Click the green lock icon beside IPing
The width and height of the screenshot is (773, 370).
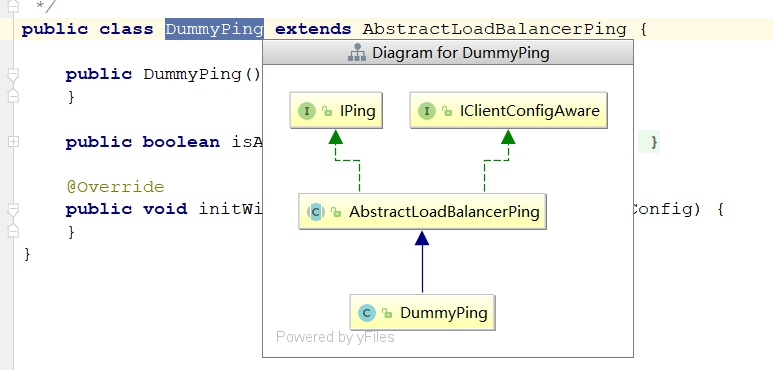click(x=327, y=111)
